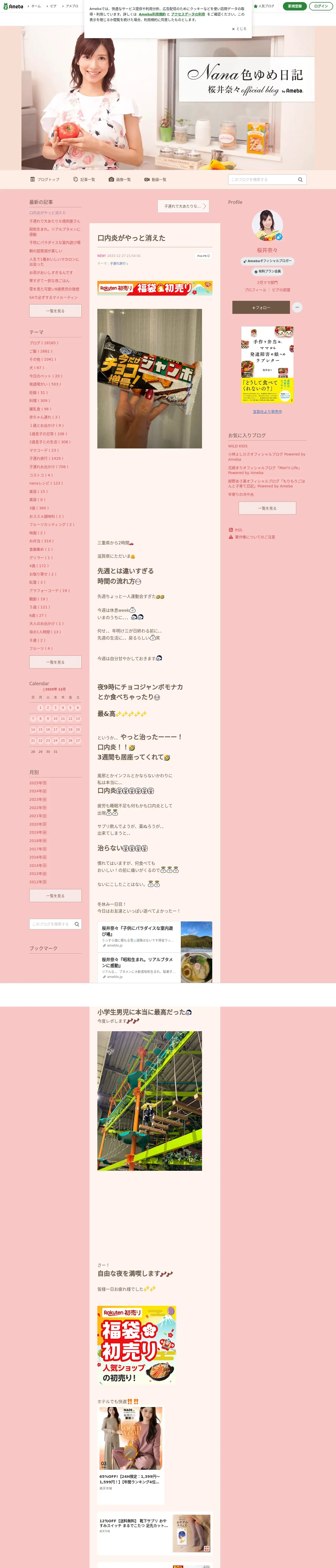336x1568 pixels.
Task: Open the 子連れ旅行 theme link under the title
Action: click(x=119, y=264)
